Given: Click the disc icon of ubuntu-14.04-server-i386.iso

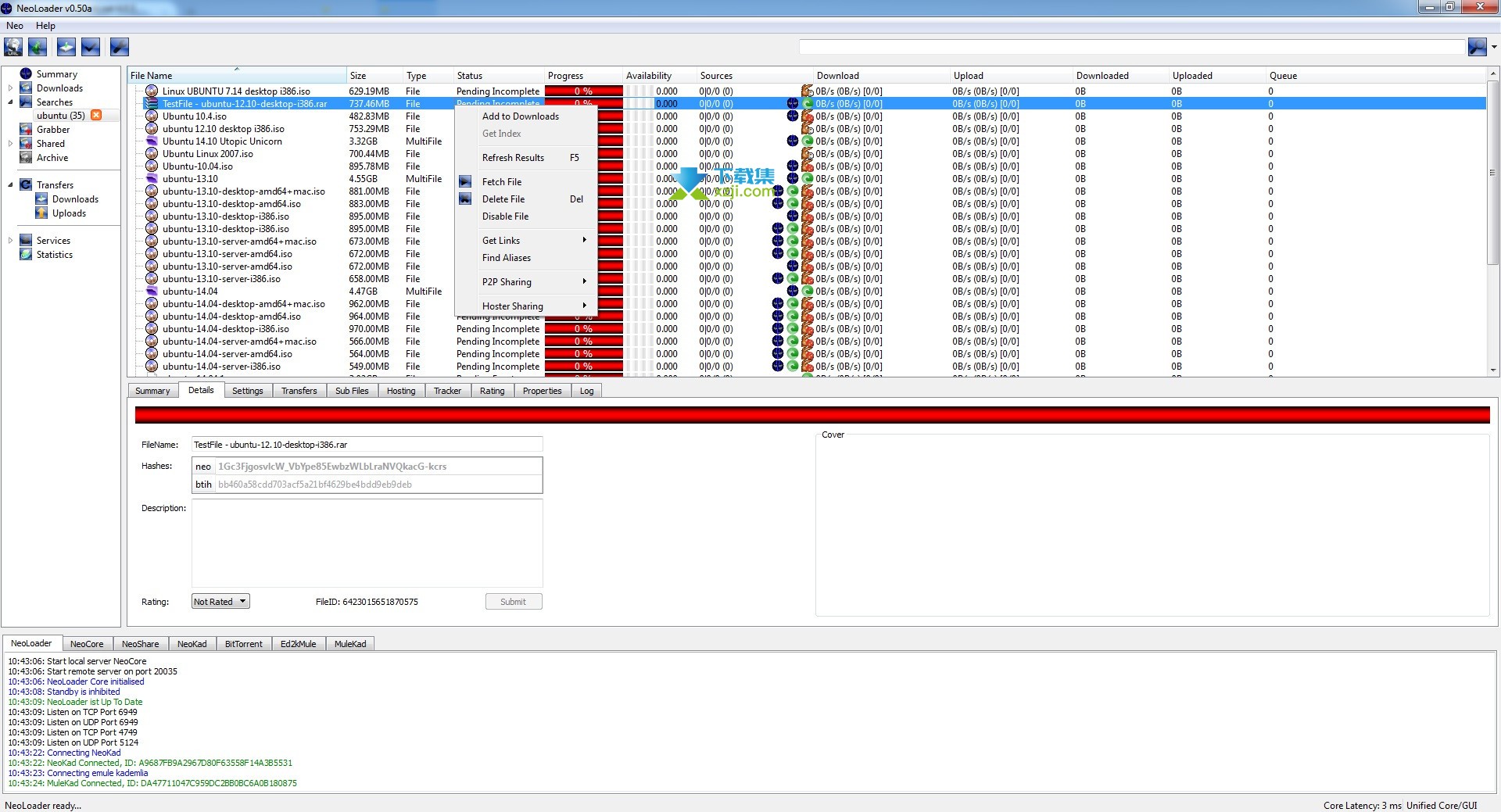Looking at the screenshot, I should pos(152,367).
